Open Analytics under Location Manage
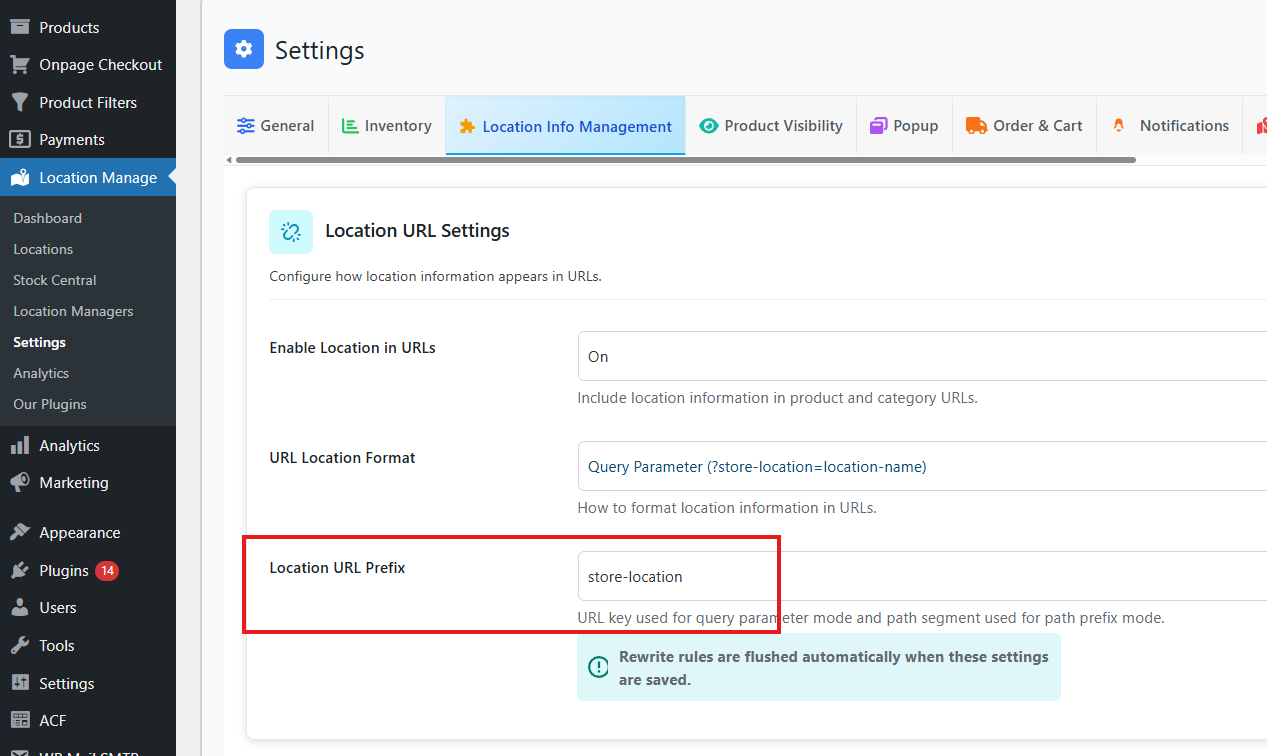 tap(41, 373)
